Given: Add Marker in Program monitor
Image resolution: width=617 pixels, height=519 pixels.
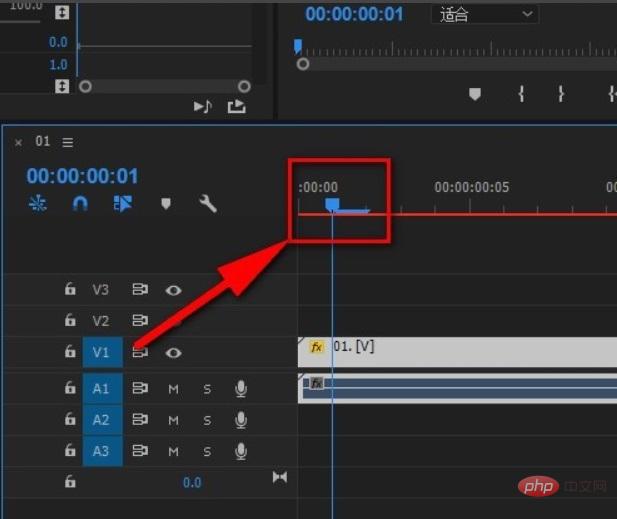Looking at the screenshot, I should click(x=475, y=94).
